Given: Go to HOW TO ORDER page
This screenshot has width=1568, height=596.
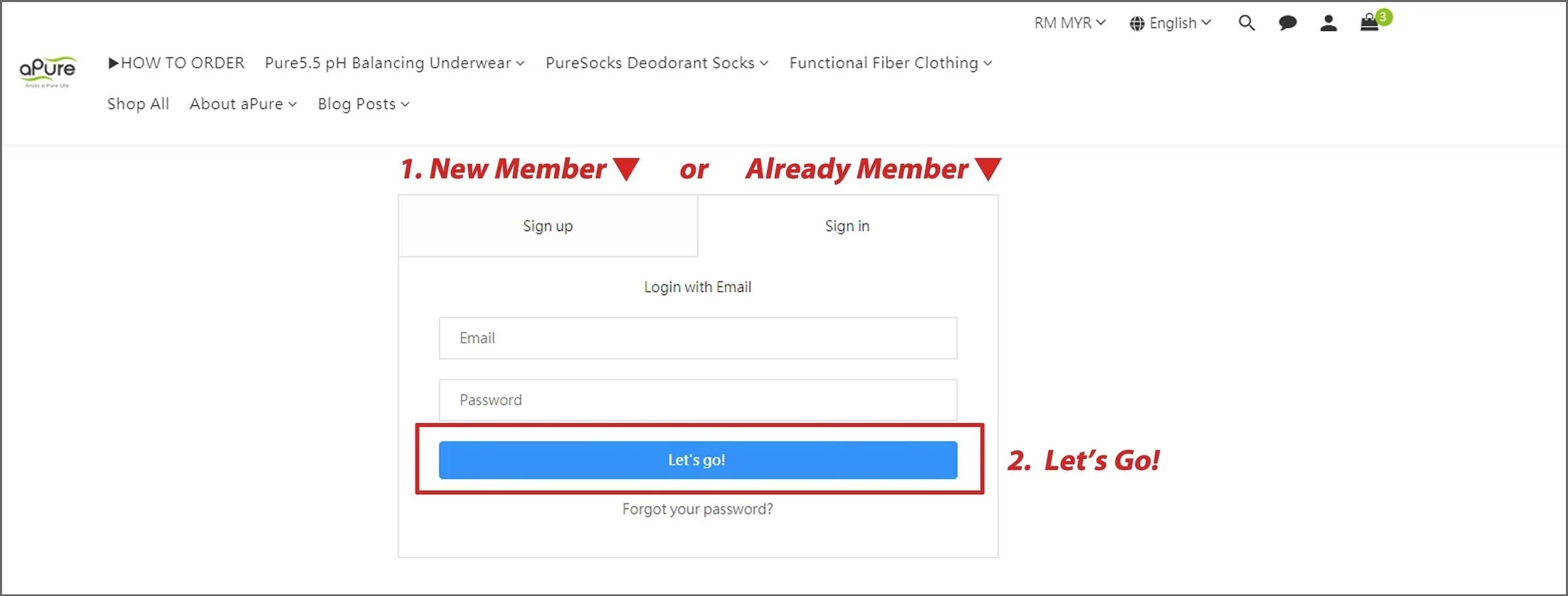Looking at the screenshot, I should [x=176, y=63].
